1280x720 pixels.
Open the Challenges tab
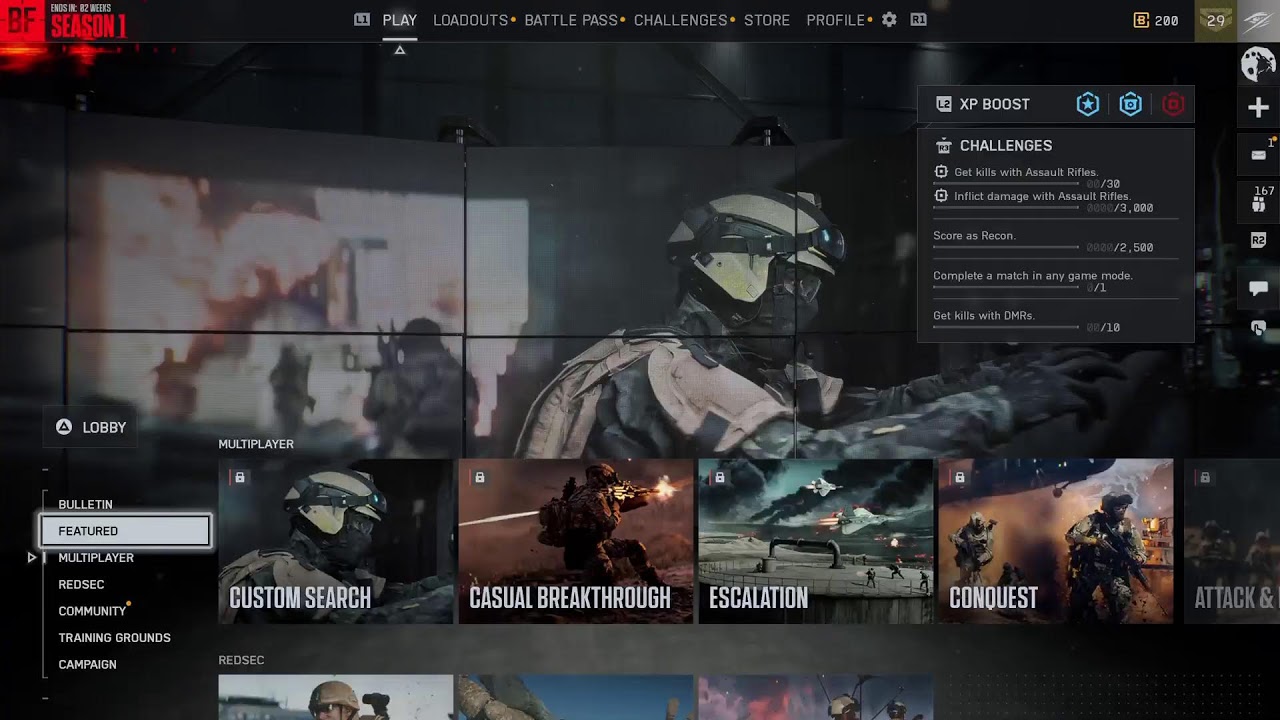click(x=681, y=20)
